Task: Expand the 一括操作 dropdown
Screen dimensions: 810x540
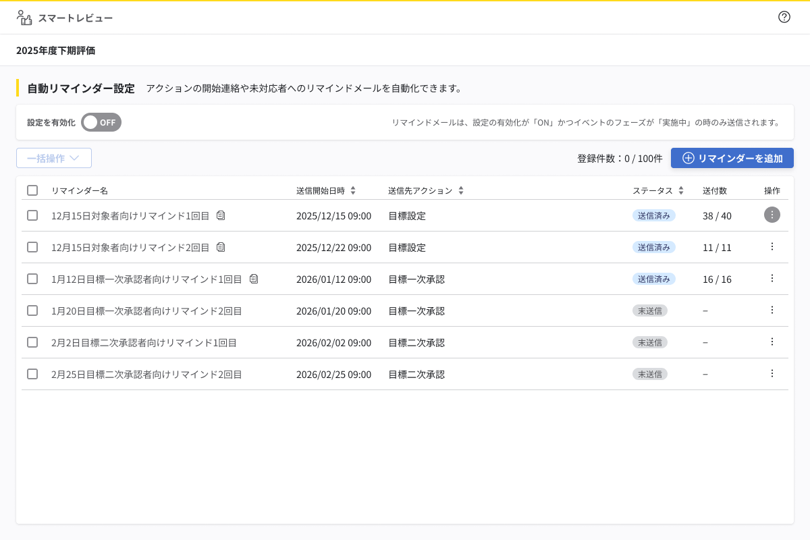Action: coord(54,158)
